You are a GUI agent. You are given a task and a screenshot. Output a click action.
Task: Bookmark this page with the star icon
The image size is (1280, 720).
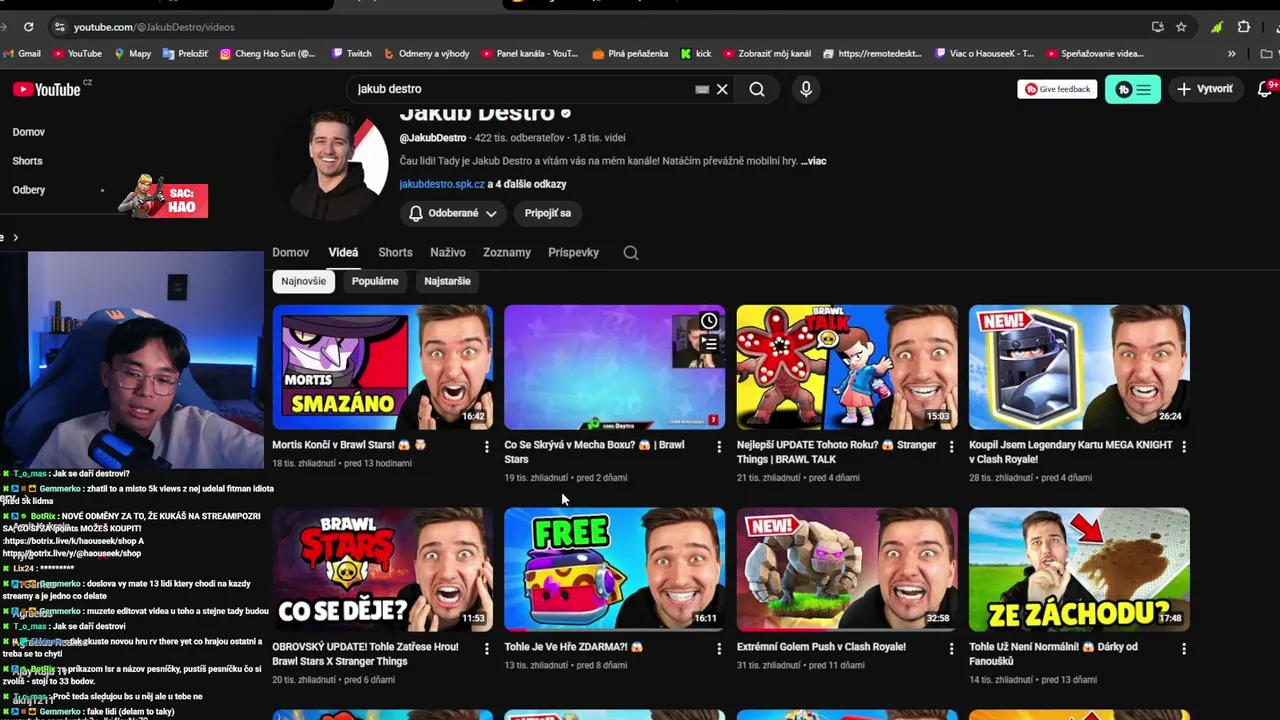[x=1181, y=27]
